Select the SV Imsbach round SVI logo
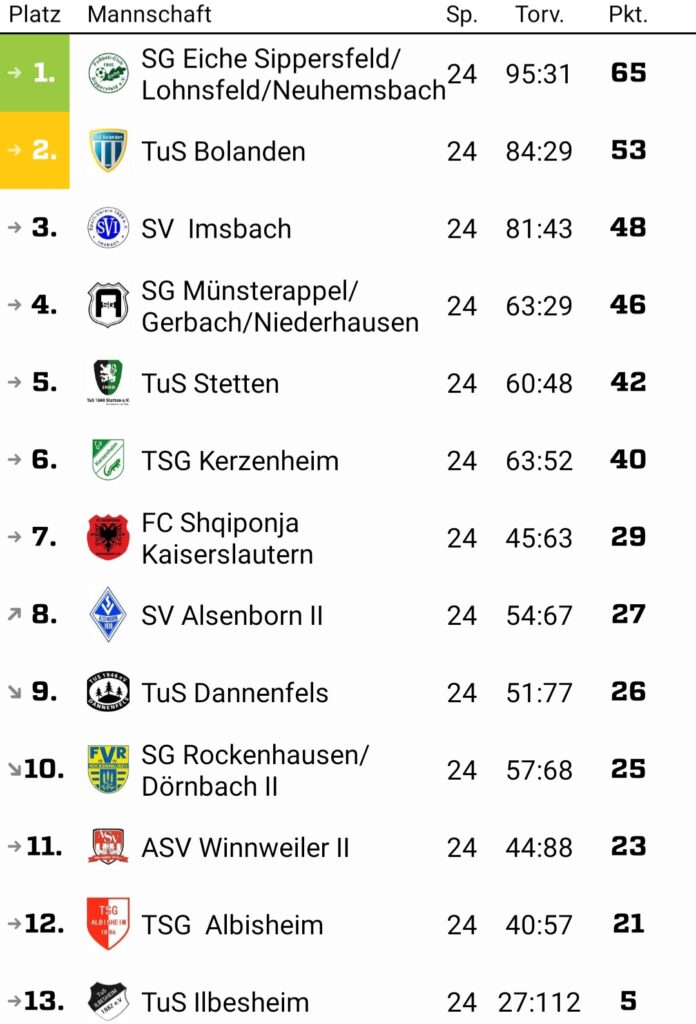The height and width of the screenshot is (1024, 696). (x=108, y=227)
